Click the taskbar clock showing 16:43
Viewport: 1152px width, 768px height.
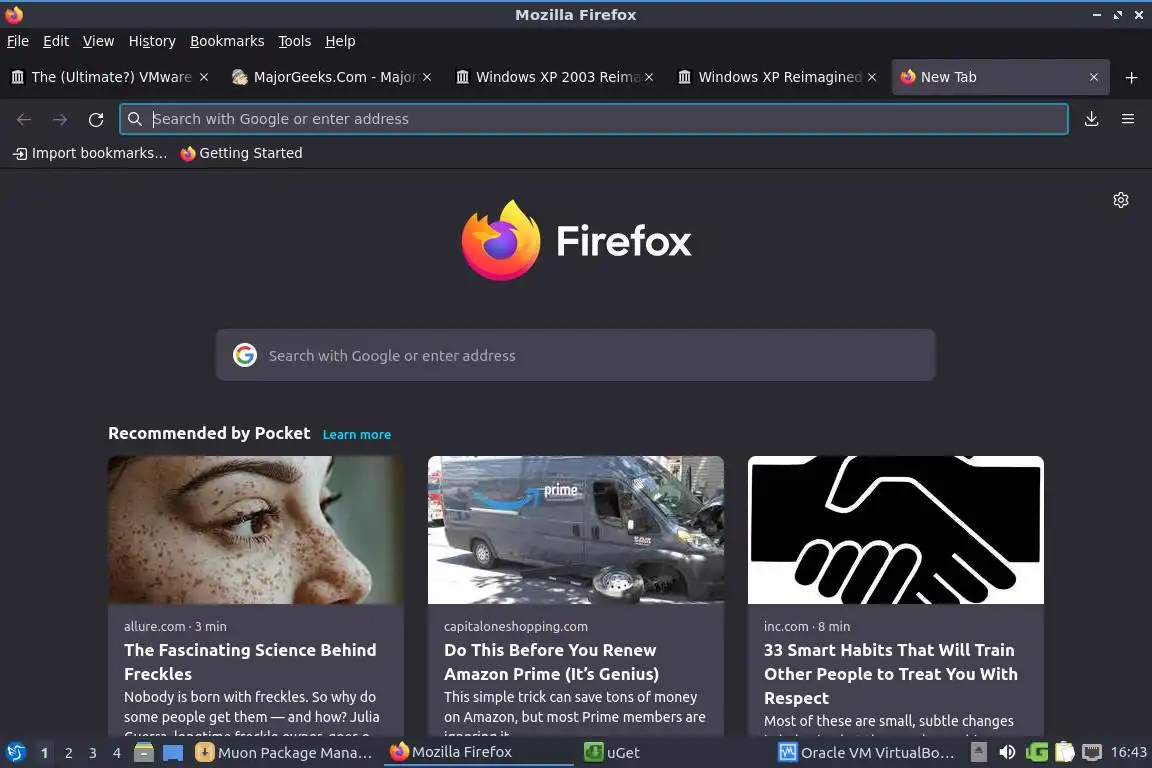coord(1128,753)
